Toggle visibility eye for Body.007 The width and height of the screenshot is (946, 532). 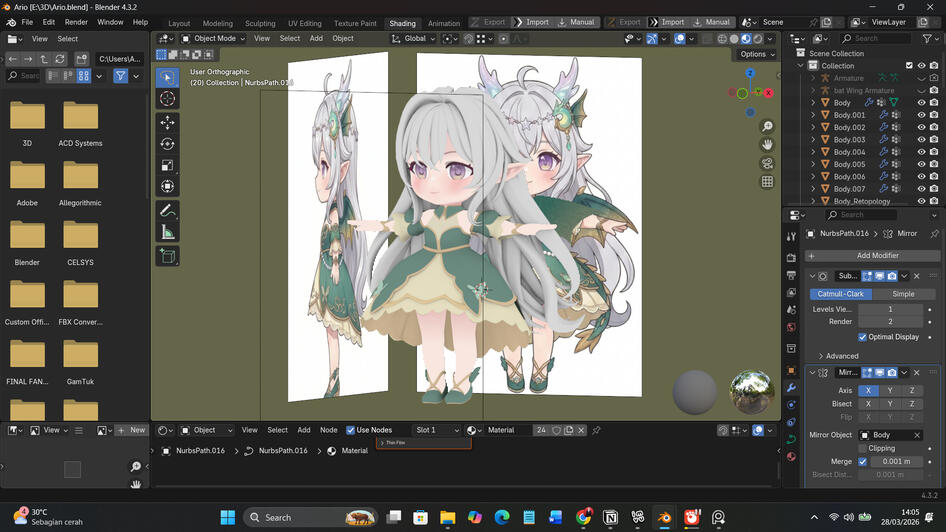(x=921, y=189)
